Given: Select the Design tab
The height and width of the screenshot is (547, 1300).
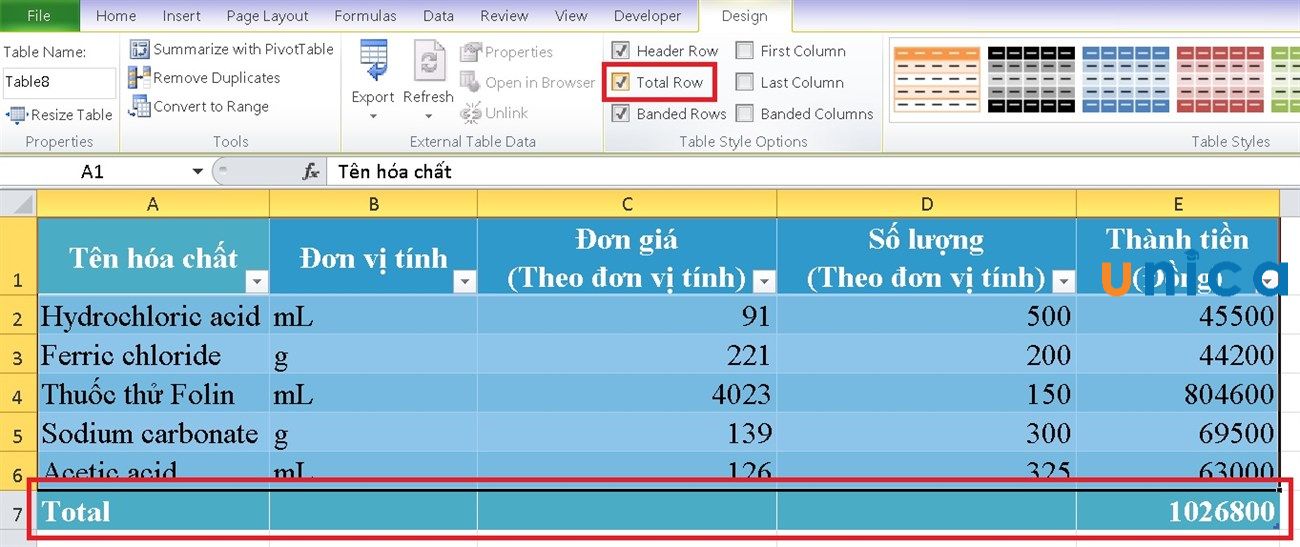Looking at the screenshot, I should pos(744,16).
